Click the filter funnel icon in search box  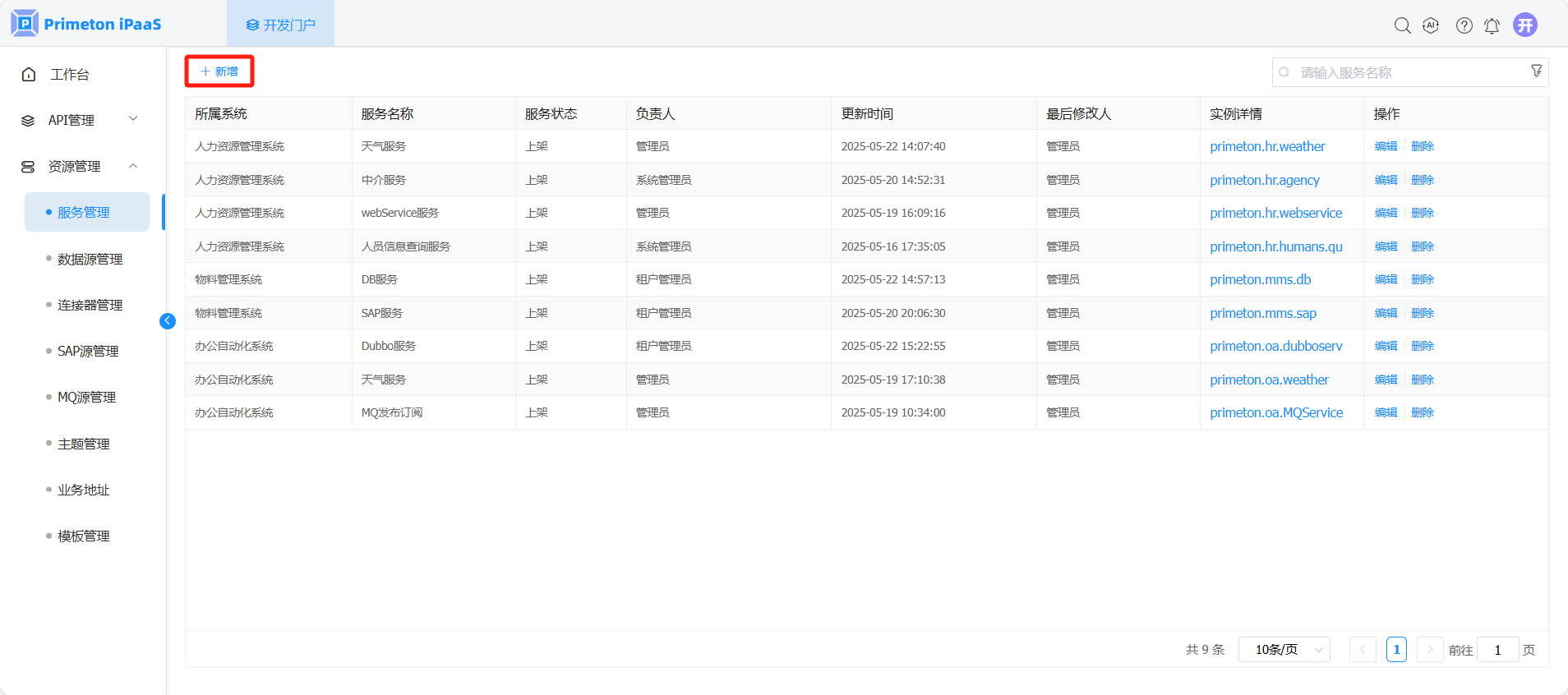click(x=1536, y=71)
